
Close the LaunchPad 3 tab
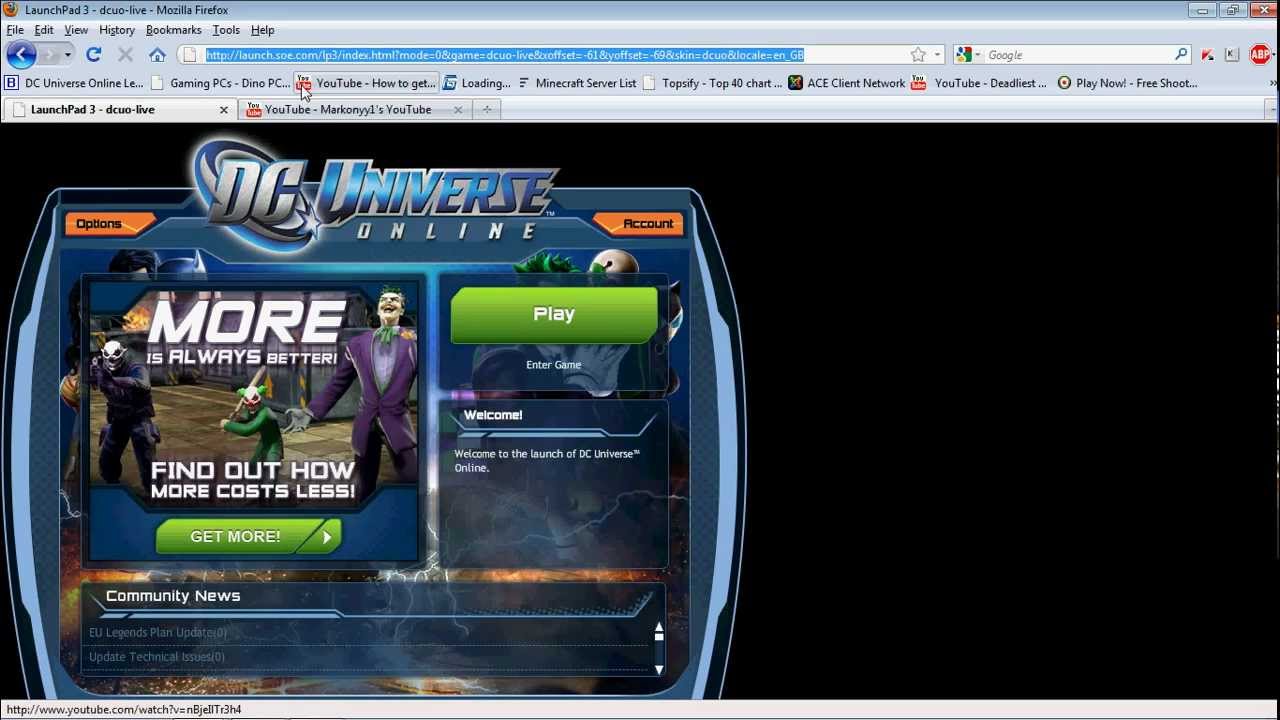[x=224, y=109]
